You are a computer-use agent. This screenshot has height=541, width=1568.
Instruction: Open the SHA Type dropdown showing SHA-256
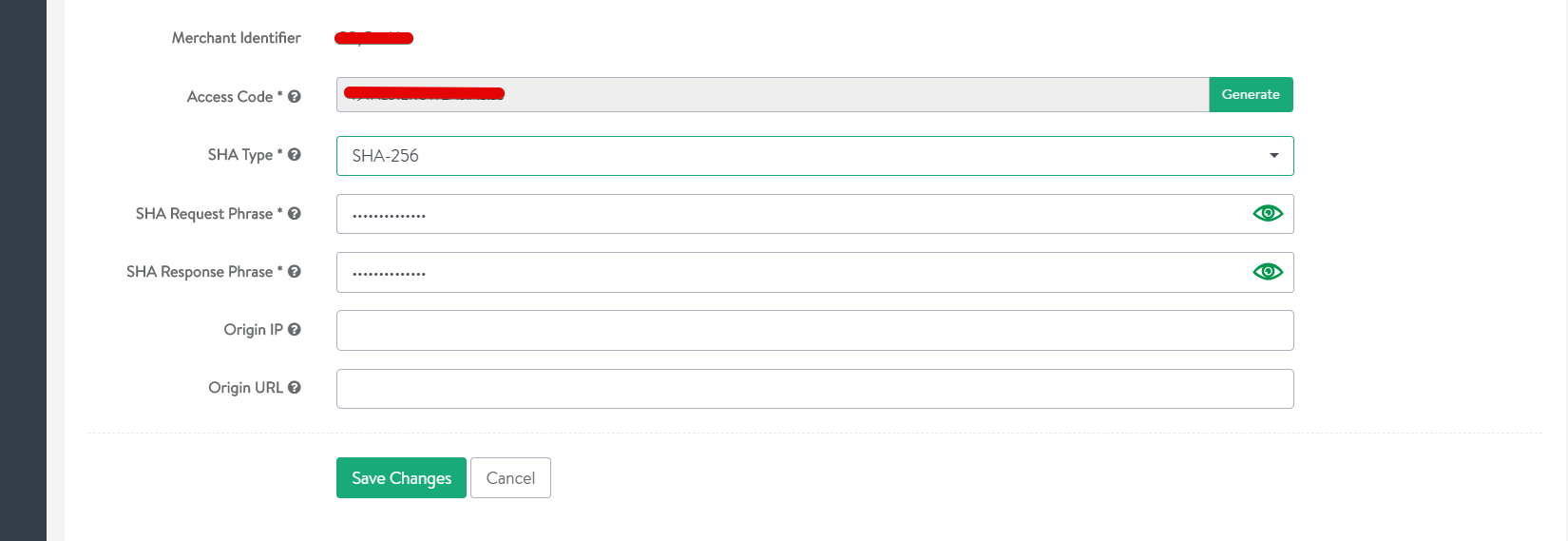pyautogui.click(x=814, y=156)
